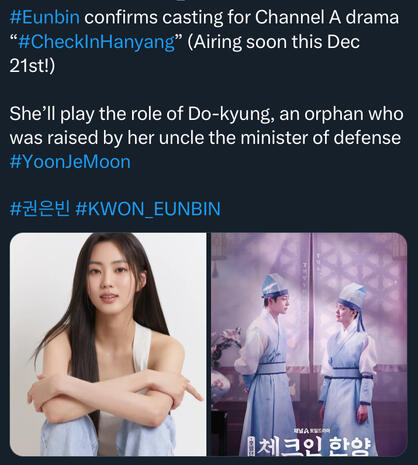This screenshot has height=465, width=418.
Task: Open the portrait photo of the long-haired woman
Action: pyautogui.click(x=108, y=344)
